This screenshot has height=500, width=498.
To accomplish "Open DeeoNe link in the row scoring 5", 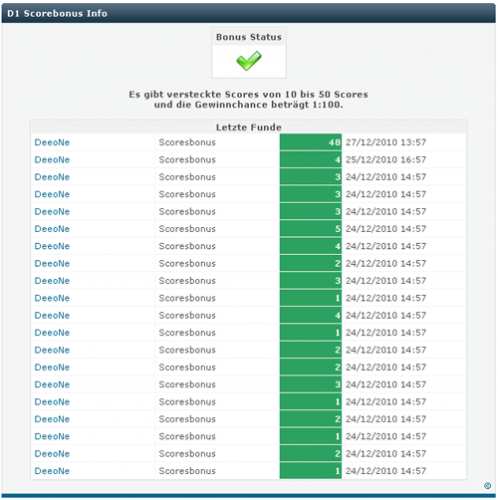I will click(52, 229).
